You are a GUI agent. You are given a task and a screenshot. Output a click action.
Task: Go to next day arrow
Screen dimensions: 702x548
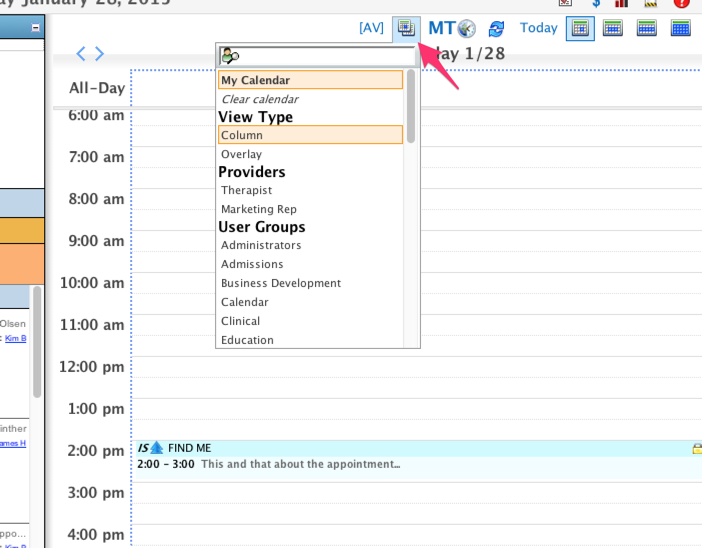99,54
